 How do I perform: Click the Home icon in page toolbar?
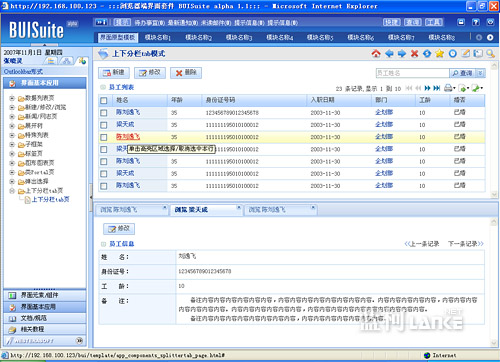(x=376, y=53)
